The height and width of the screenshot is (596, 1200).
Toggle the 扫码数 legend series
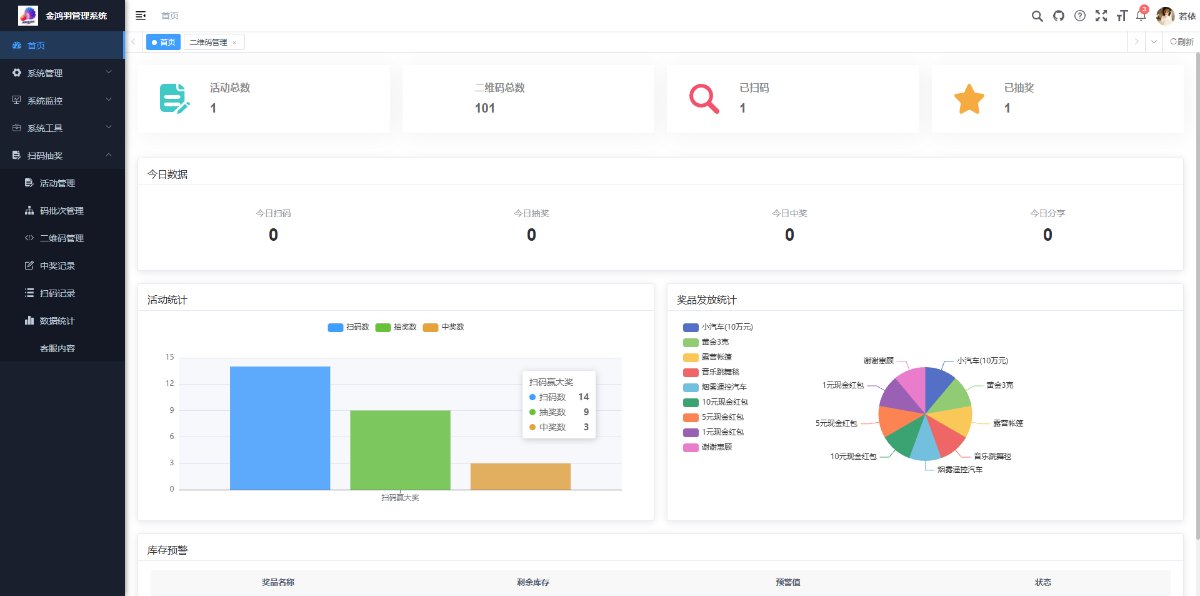tap(348, 327)
